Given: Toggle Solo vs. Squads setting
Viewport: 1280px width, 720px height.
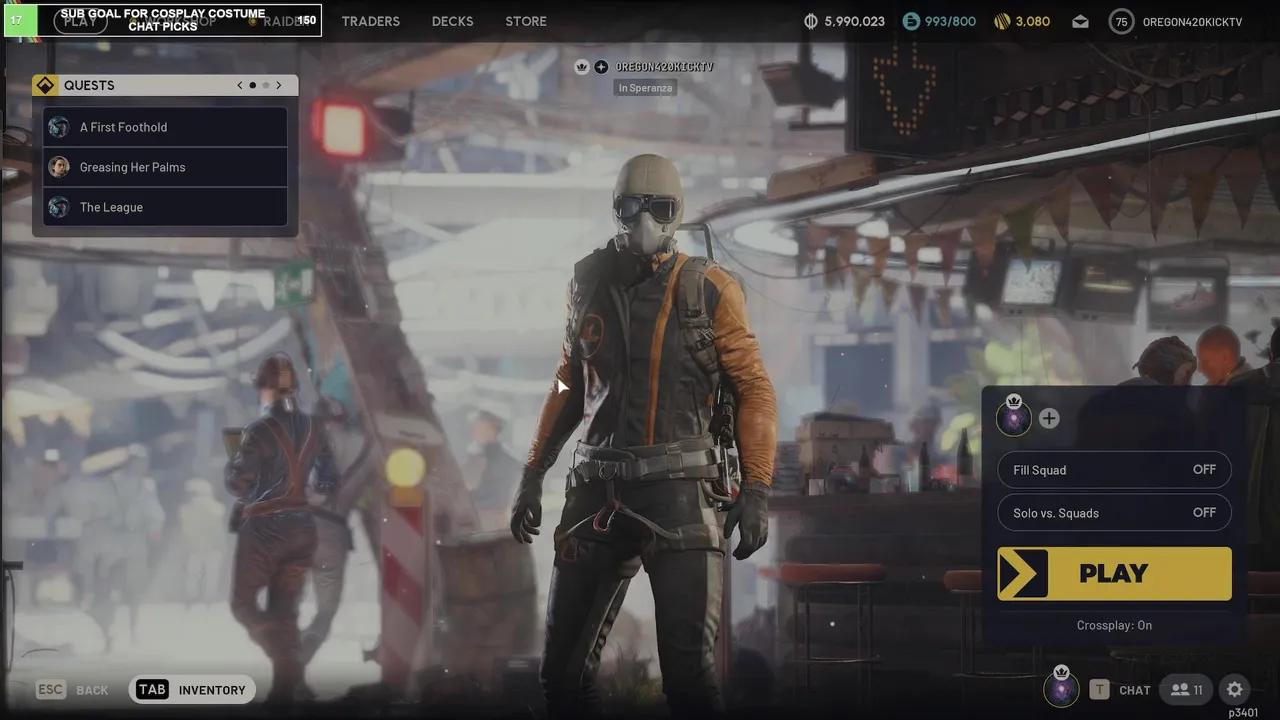Looking at the screenshot, I should tap(1114, 513).
